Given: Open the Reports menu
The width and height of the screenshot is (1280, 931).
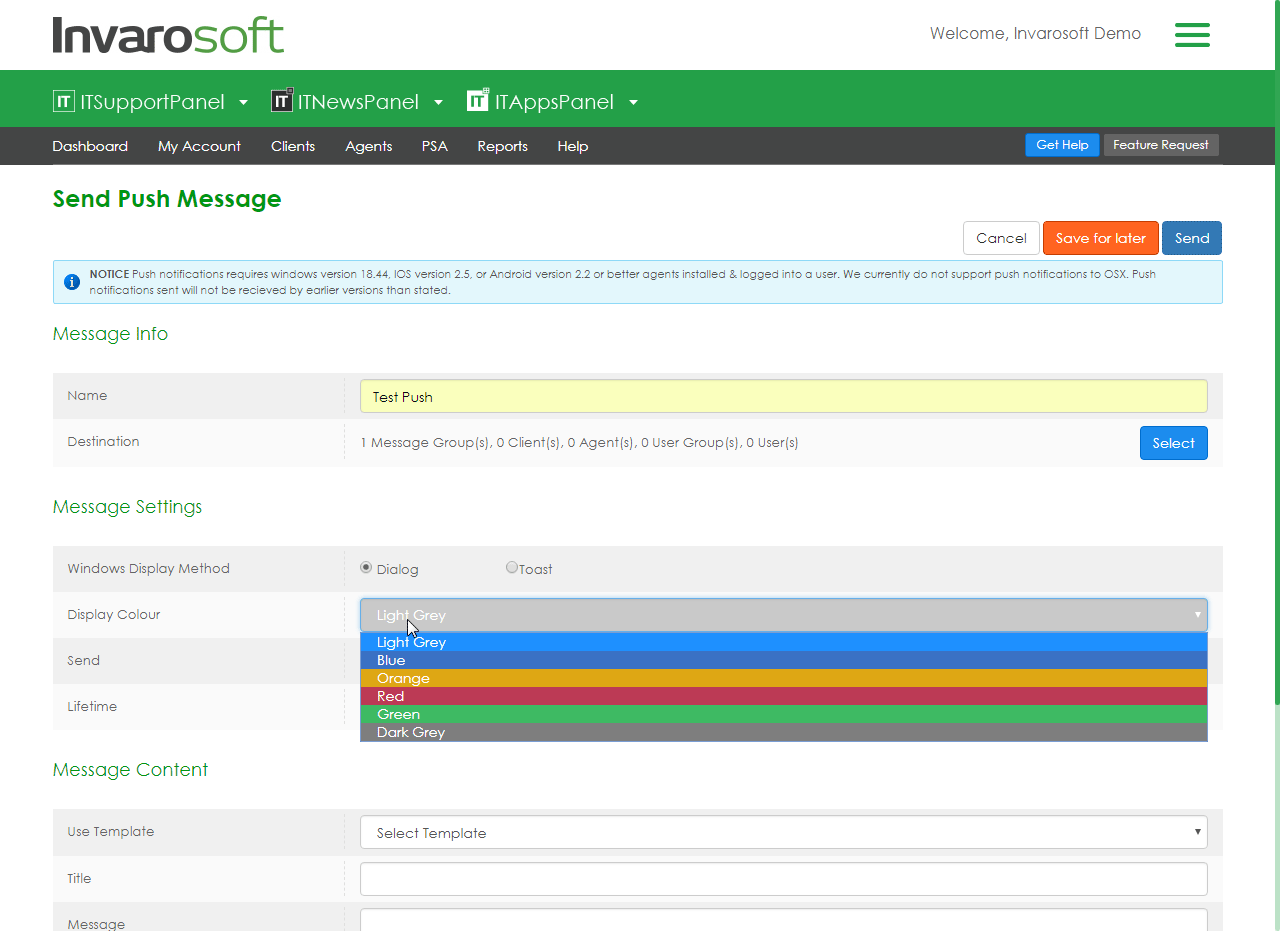Looking at the screenshot, I should tap(502, 146).
